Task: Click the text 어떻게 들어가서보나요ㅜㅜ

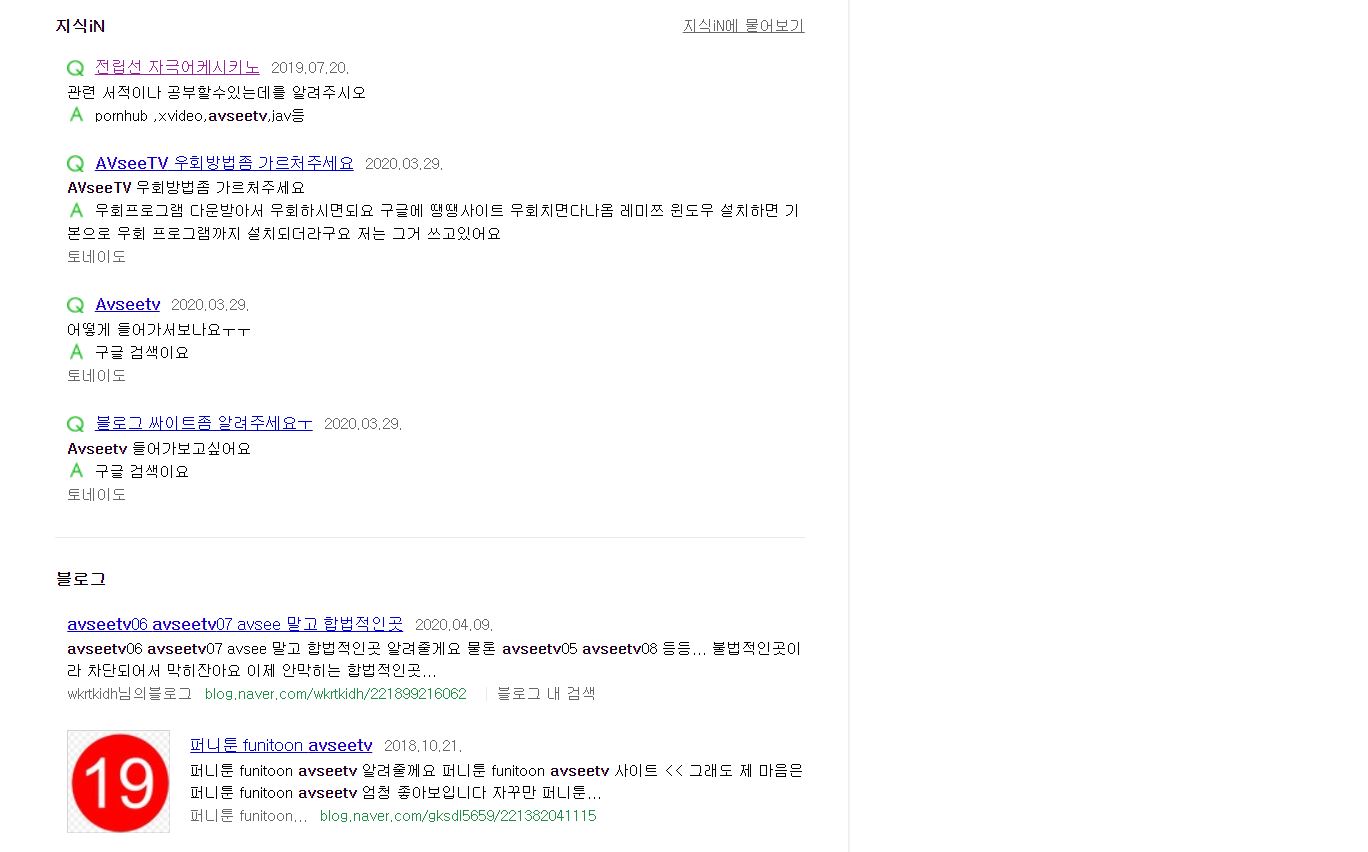Action: (159, 330)
